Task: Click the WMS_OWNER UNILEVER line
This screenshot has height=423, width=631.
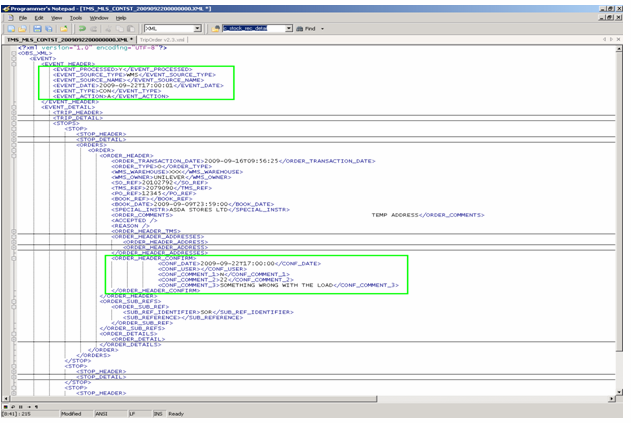Action: 171,177
